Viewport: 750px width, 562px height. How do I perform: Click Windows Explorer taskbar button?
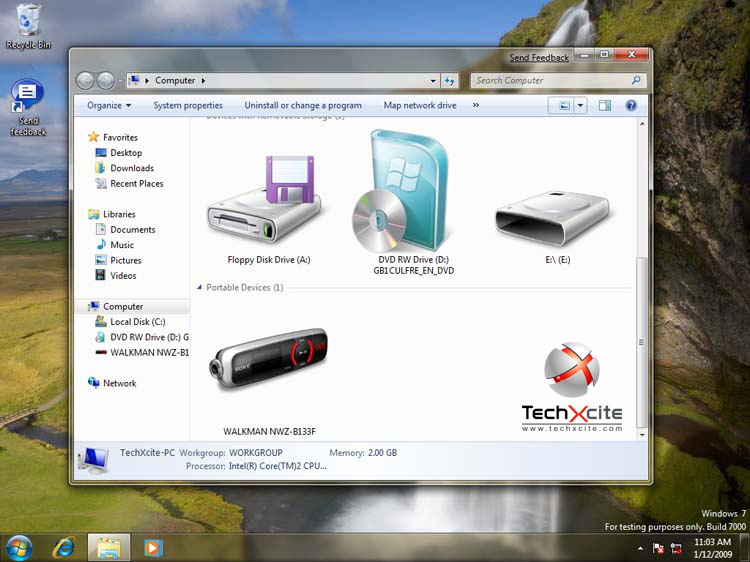[109, 548]
